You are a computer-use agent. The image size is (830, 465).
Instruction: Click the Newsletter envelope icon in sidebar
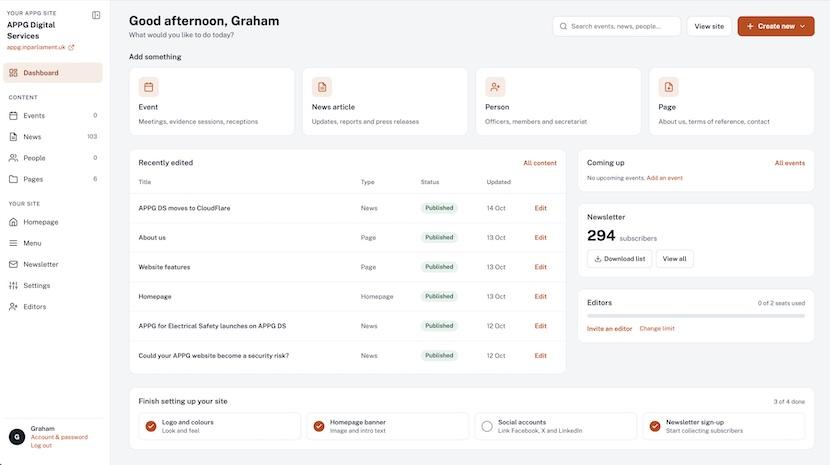(13, 264)
